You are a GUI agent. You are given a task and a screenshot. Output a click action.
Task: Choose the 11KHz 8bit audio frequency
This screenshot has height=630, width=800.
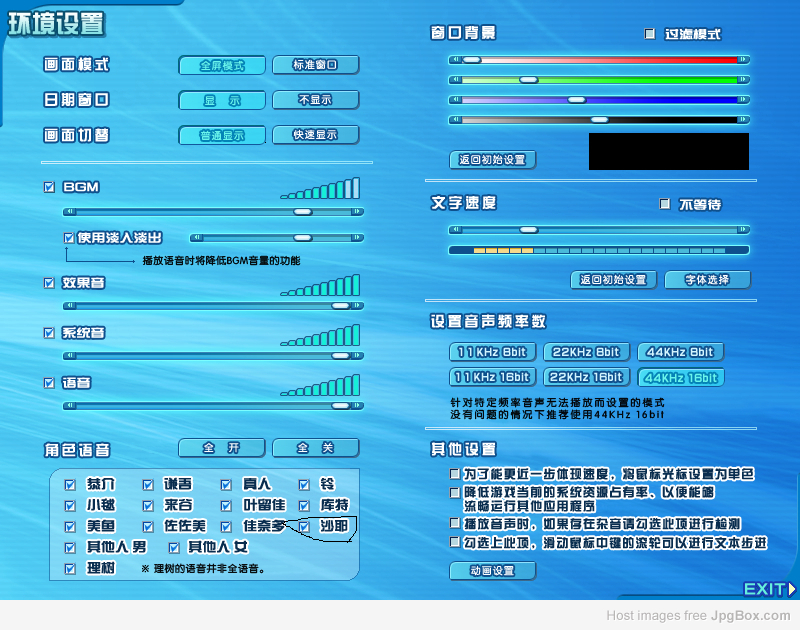493,352
